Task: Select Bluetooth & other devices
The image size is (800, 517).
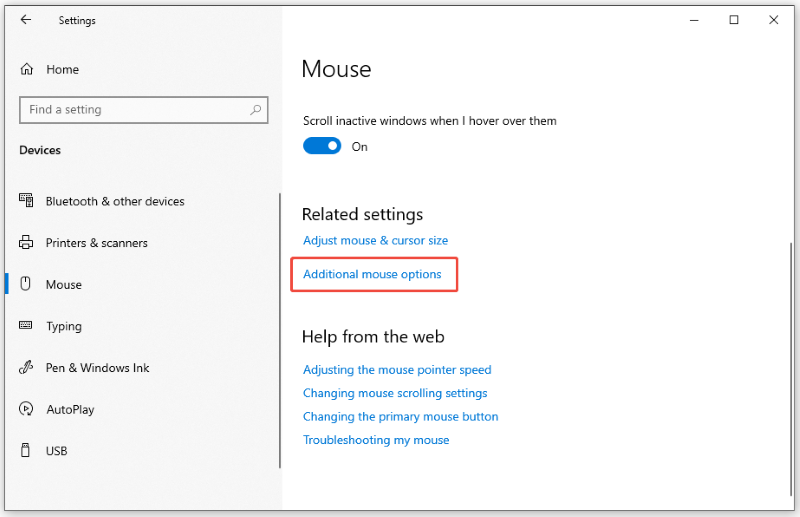Action: (x=115, y=201)
